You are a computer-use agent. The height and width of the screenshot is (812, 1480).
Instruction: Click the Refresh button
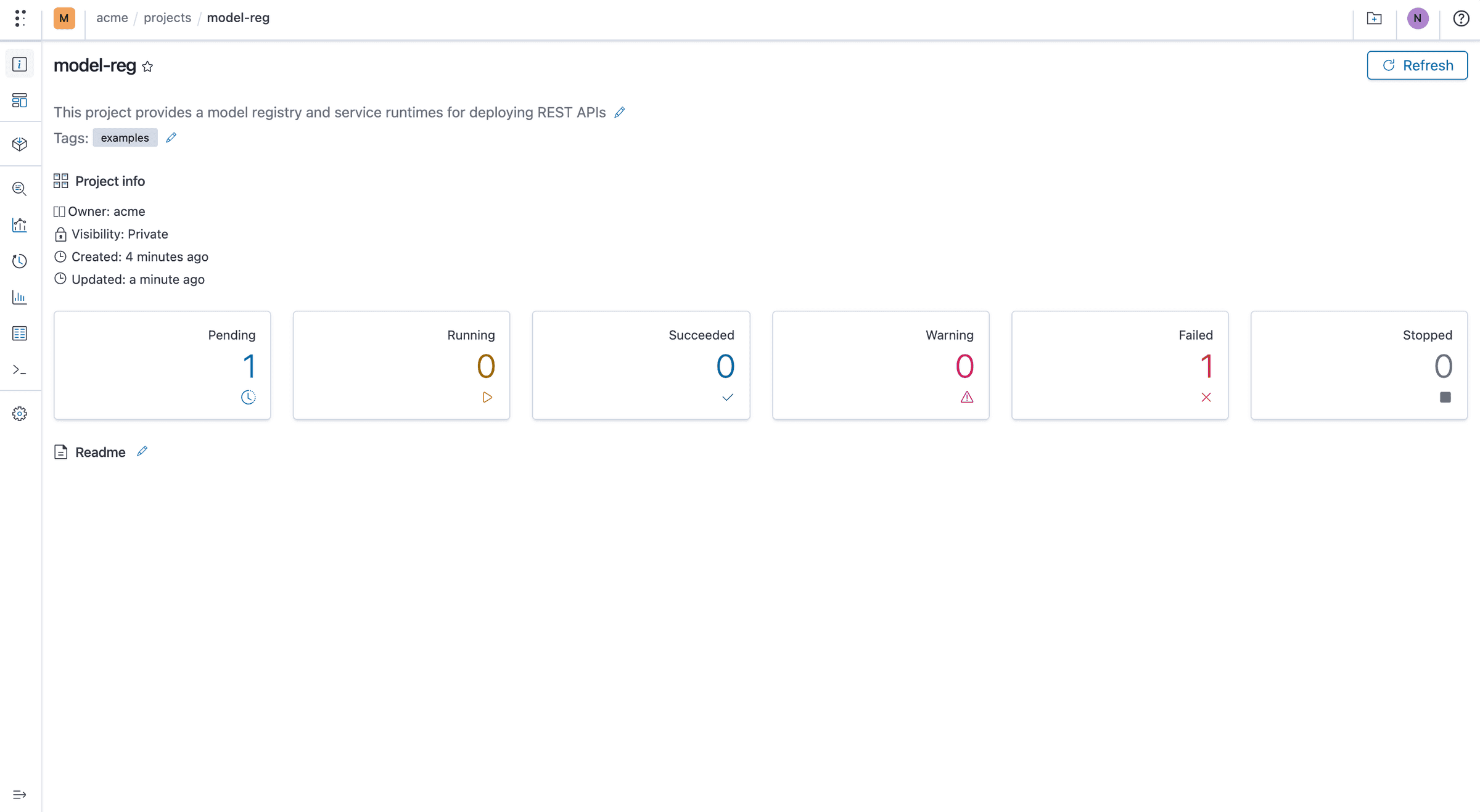point(1417,65)
